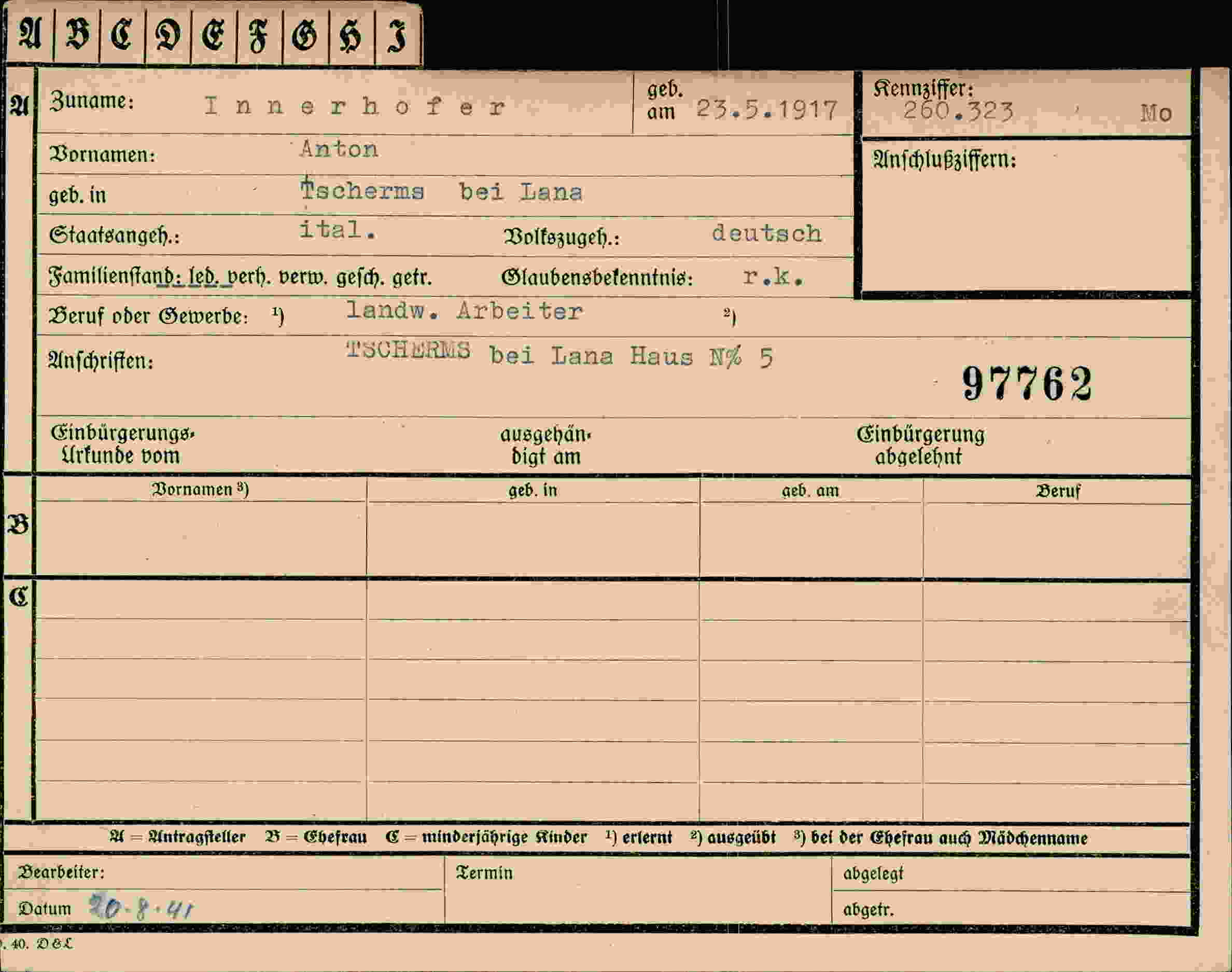Click 'Einbürgerungs-Urkunde vom' label
Image resolution: width=1232 pixels, height=972 pixels.
pos(122,445)
